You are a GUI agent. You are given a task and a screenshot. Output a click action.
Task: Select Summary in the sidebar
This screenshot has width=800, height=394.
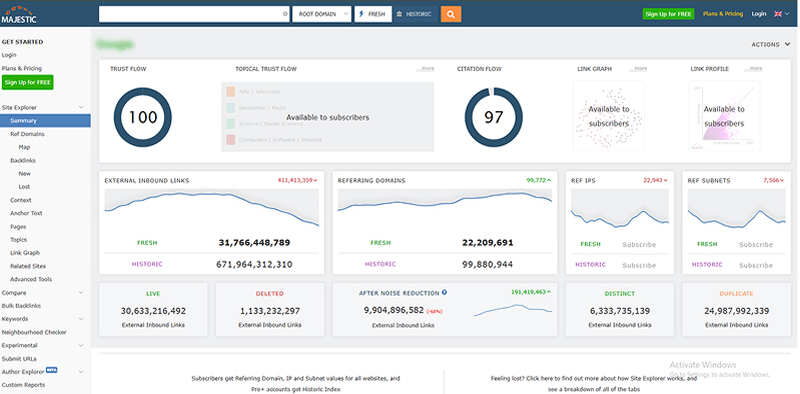tap(45, 120)
